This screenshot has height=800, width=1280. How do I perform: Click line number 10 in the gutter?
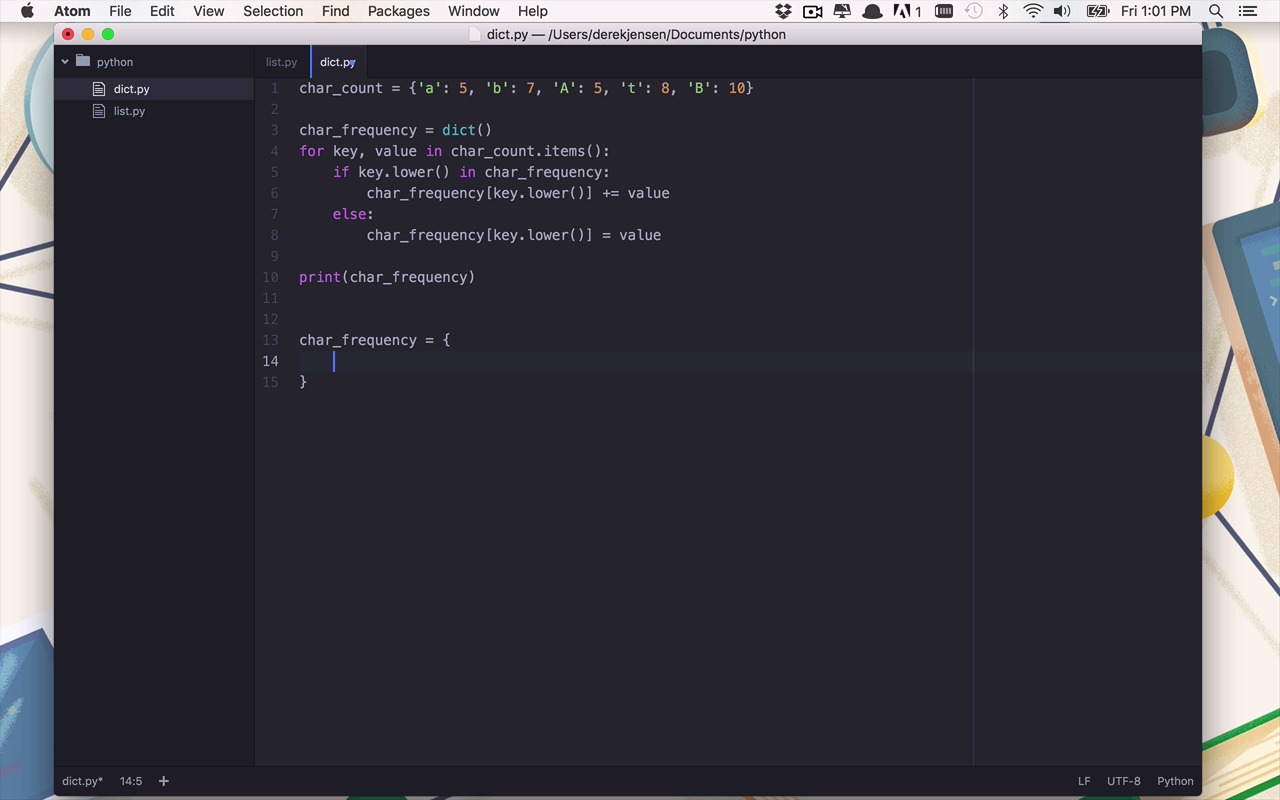tap(271, 277)
